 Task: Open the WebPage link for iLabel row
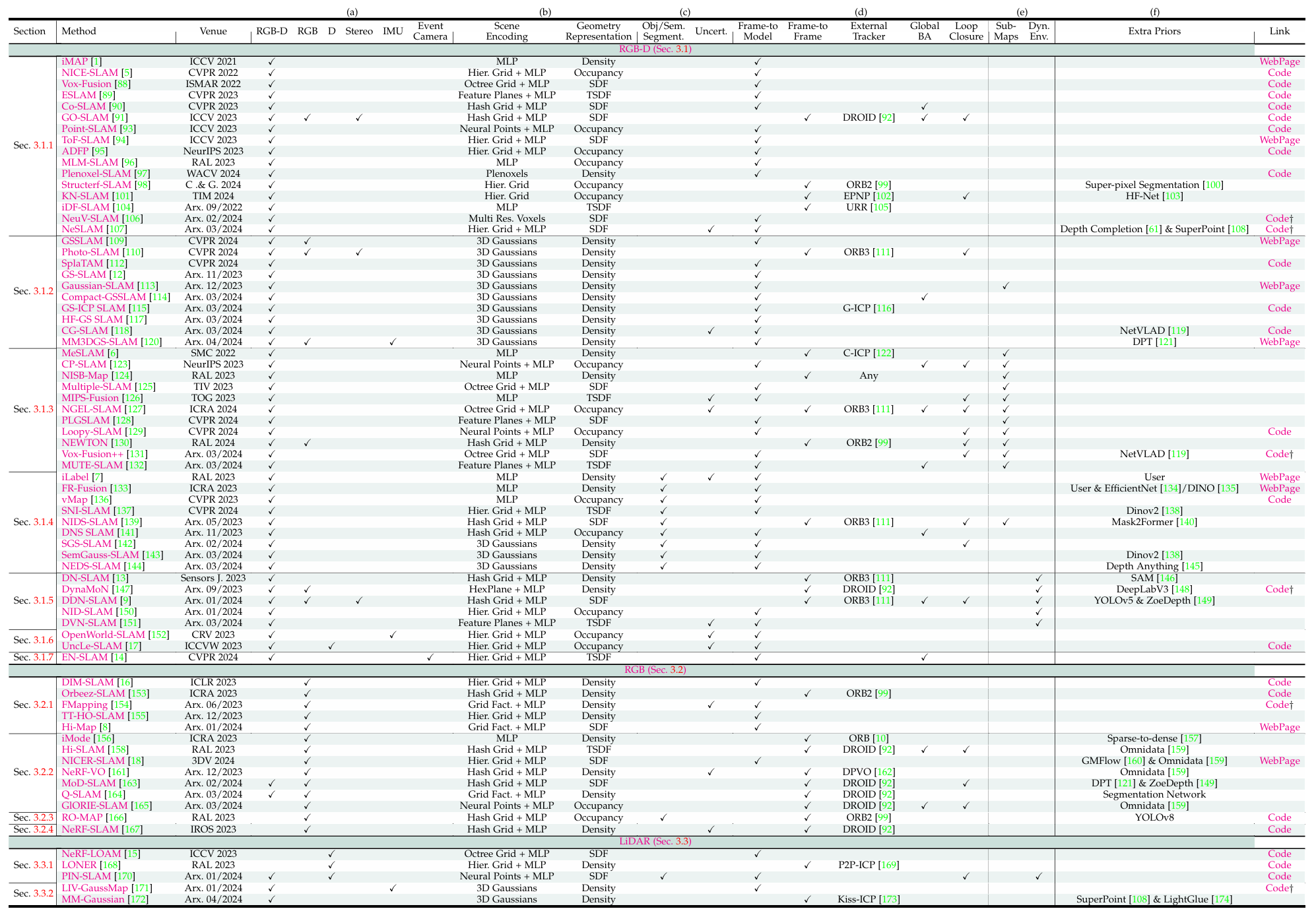click(x=1279, y=477)
